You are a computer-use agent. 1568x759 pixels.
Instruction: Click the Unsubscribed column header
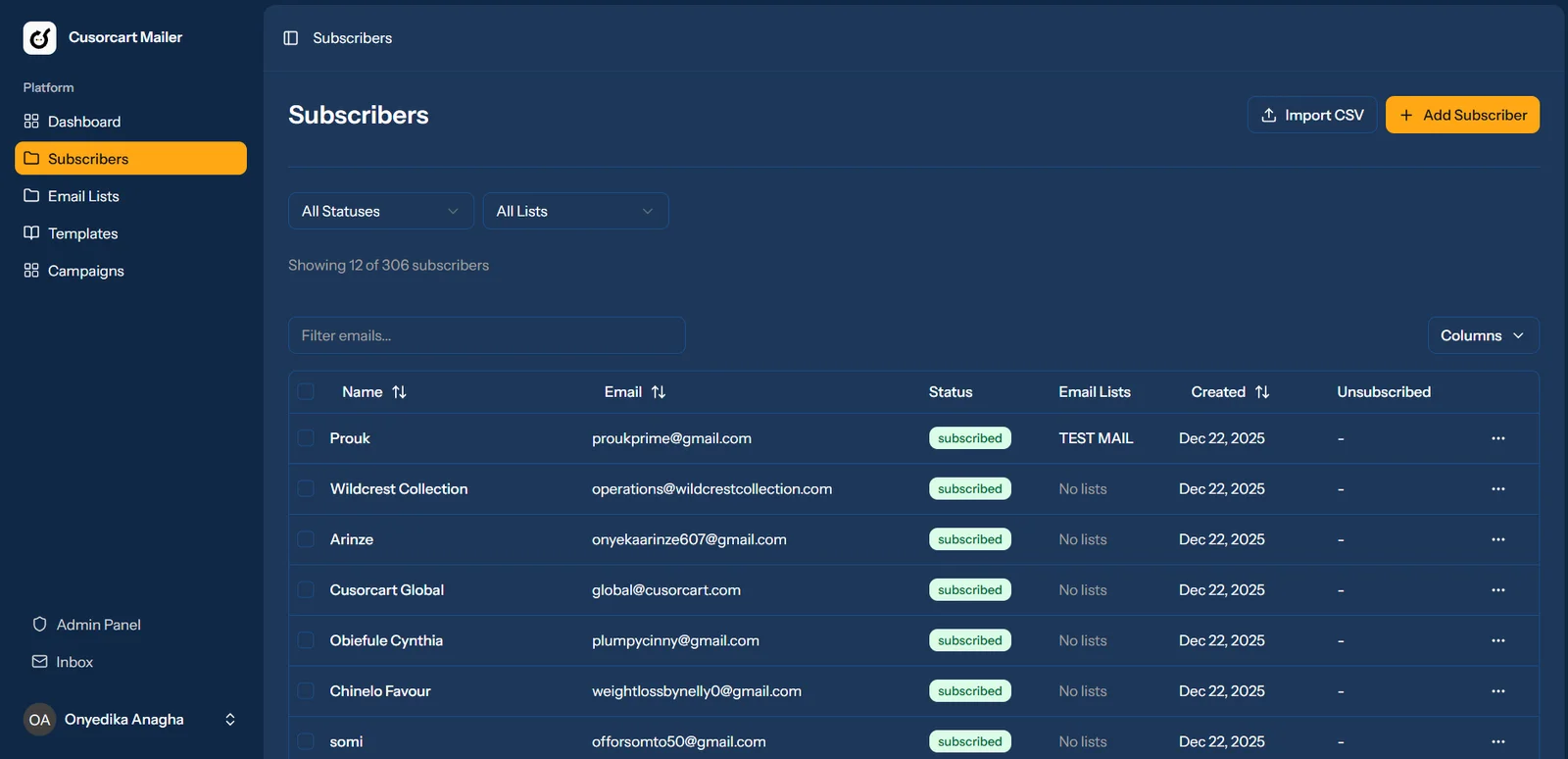pos(1384,392)
